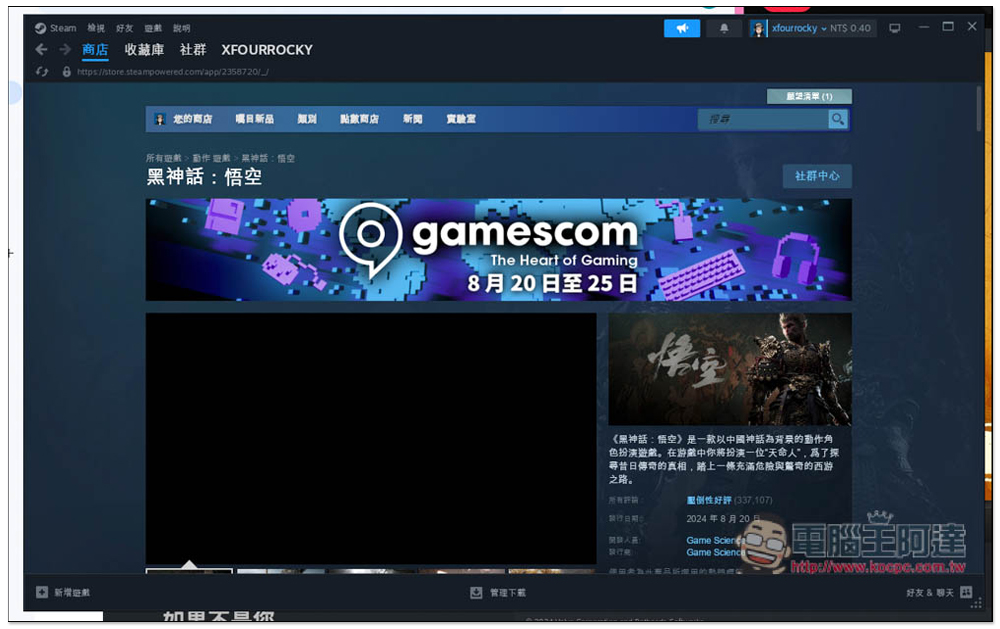Open 實驗室 store link
The image size is (1000, 629).
460,119
